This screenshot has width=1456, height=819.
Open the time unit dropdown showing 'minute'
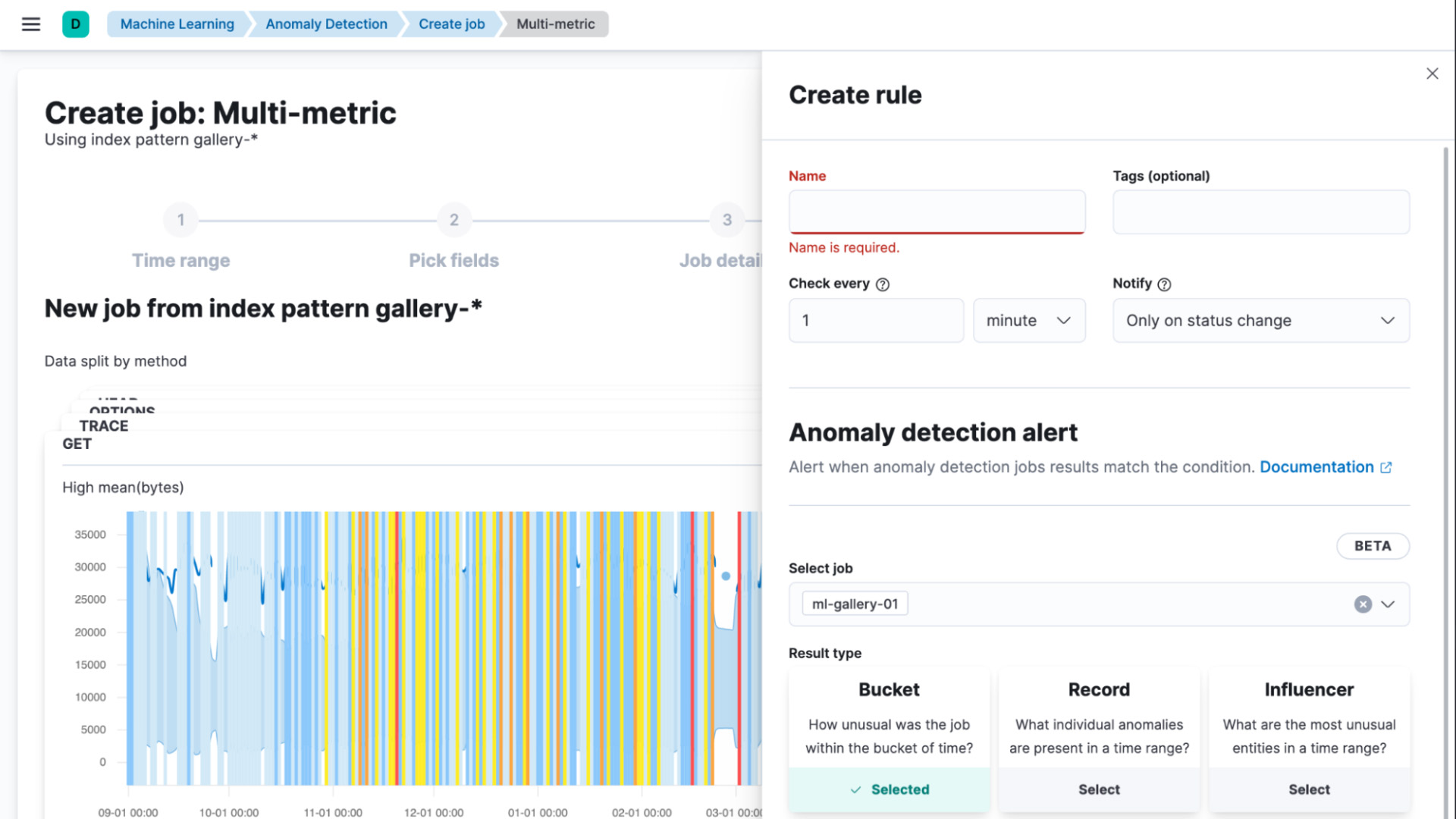tap(1029, 320)
